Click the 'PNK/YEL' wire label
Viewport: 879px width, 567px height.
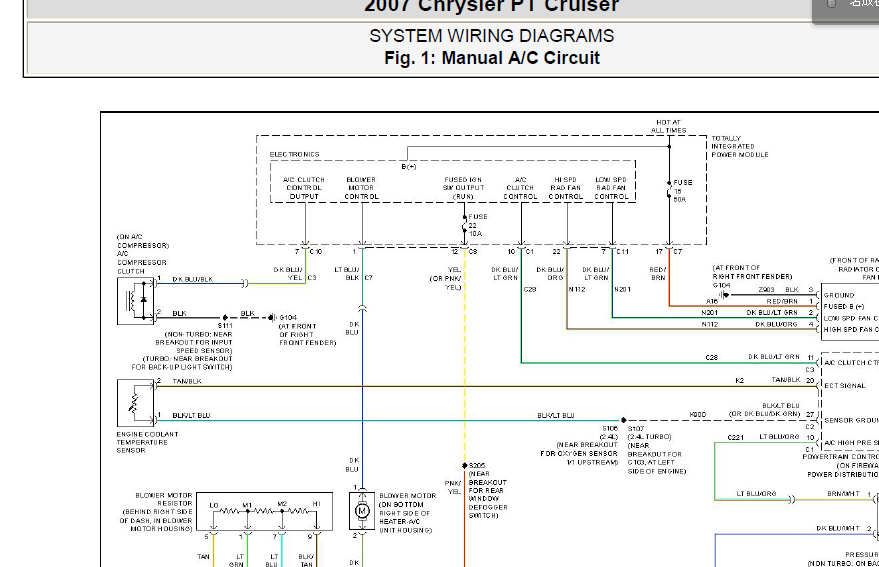pyautogui.click(x=453, y=487)
